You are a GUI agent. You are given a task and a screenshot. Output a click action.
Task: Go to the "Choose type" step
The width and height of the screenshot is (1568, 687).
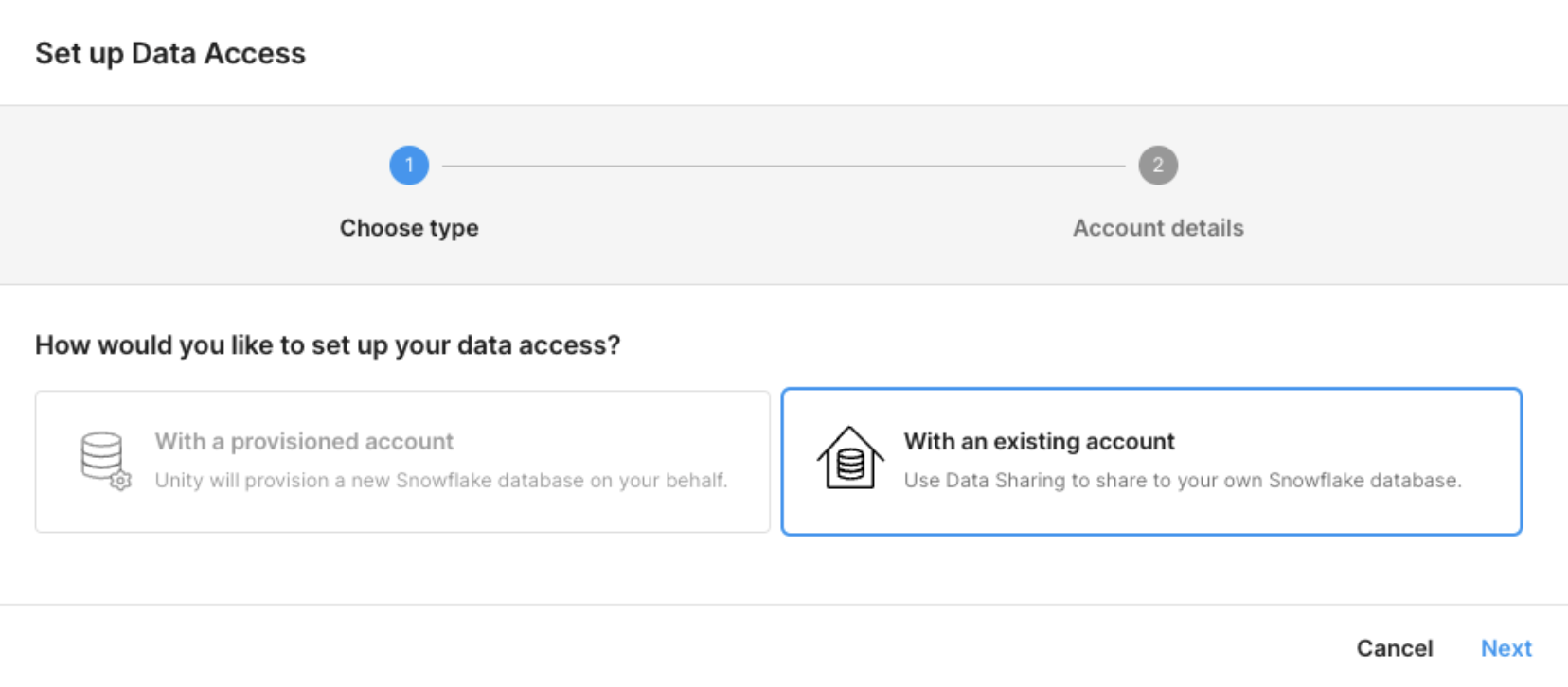[x=409, y=228]
